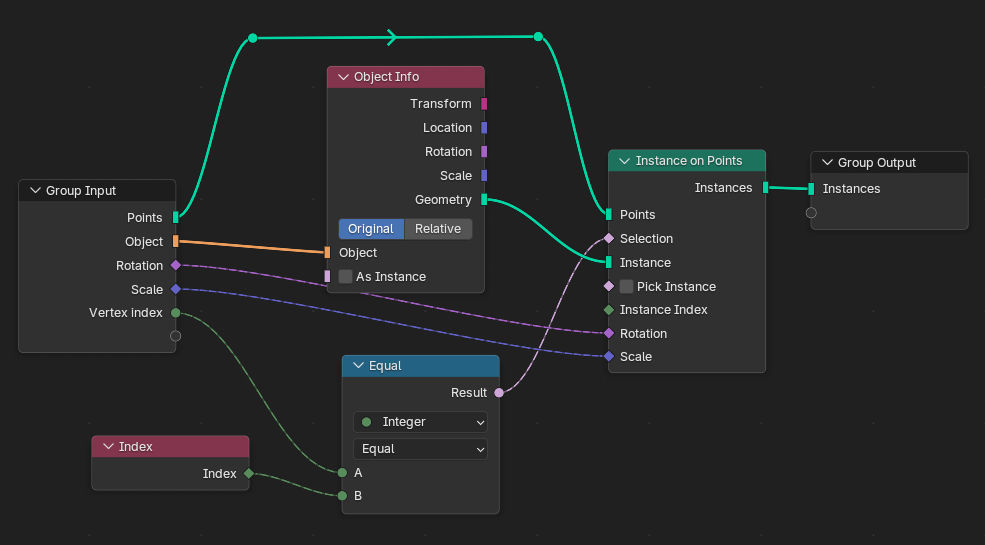Collapse the Group Input node

[x=35, y=191]
